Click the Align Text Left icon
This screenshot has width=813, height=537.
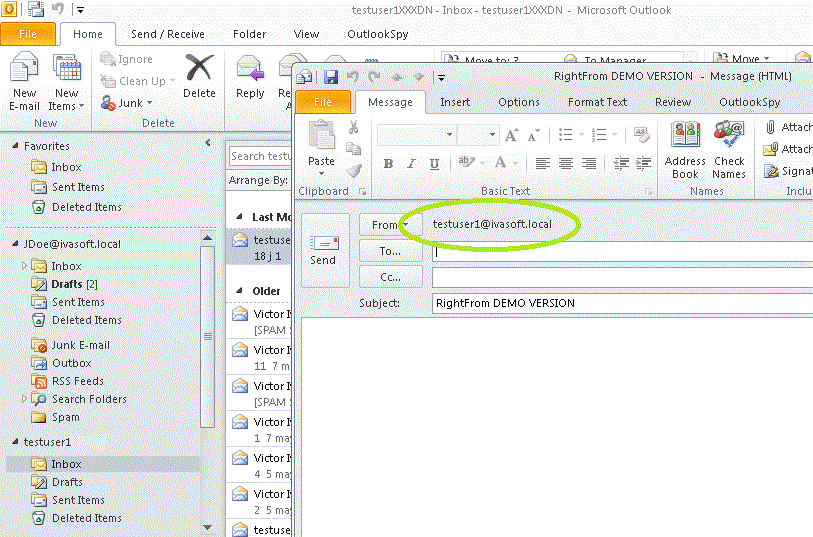click(x=542, y=163)
